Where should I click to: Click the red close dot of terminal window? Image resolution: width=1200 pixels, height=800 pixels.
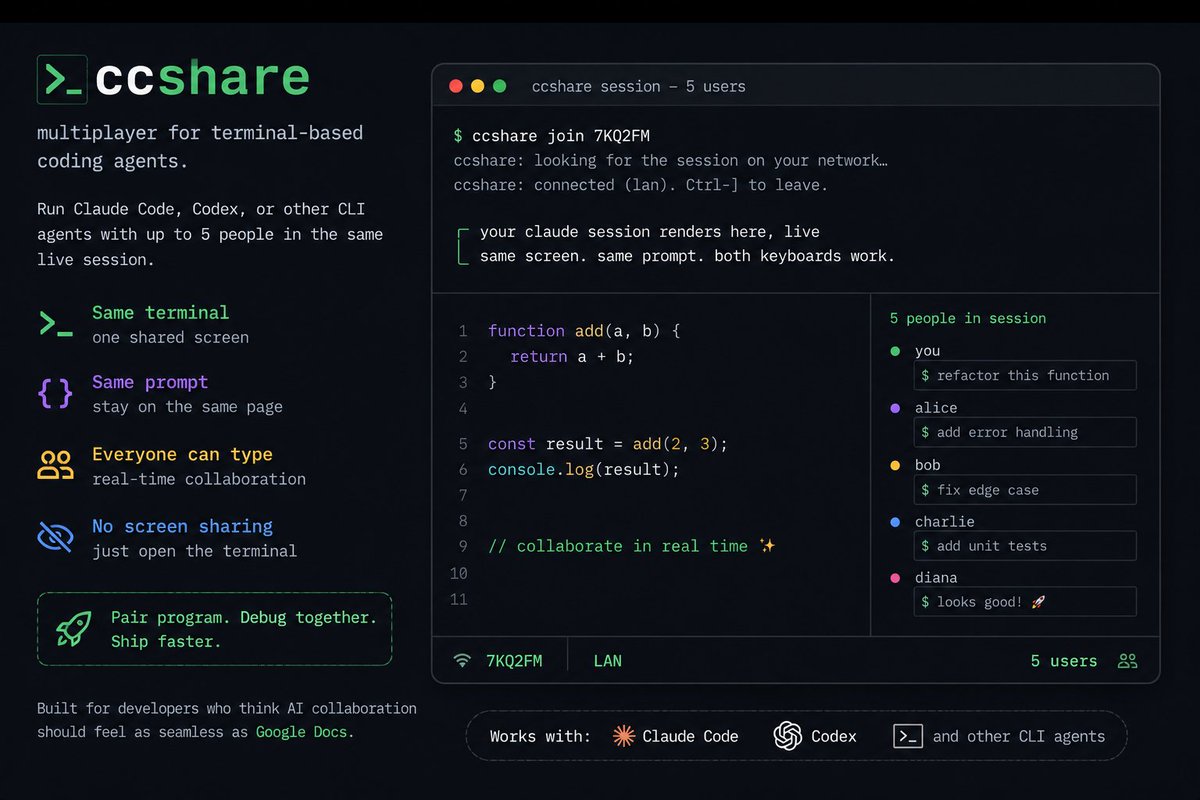[x=456, y=86]
